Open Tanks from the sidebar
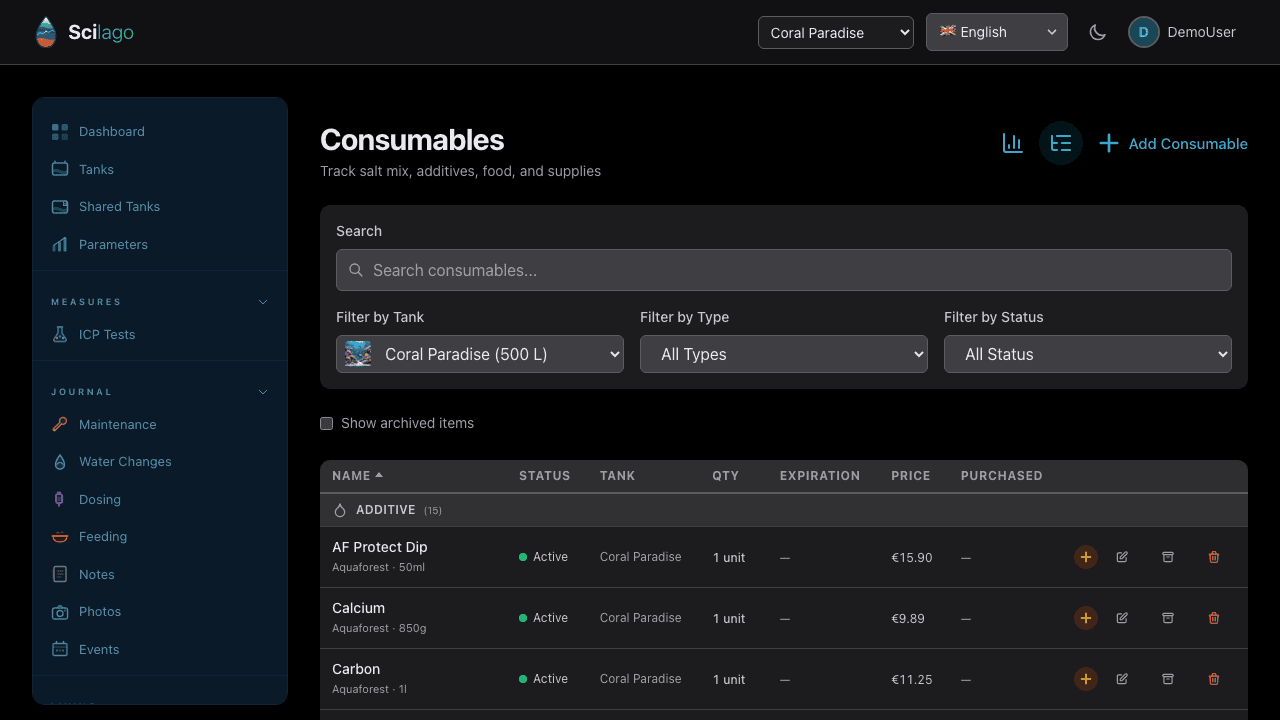The image size is (1280, 720). point(96,169)
